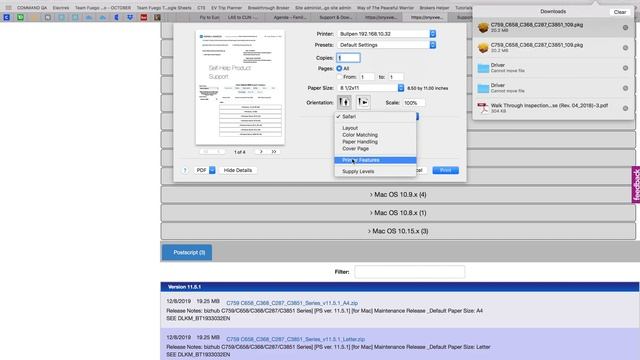The width and height of the screenshot is (640, 360).
Task: Go to previous preview page arrow
Action: pos(218,152)
